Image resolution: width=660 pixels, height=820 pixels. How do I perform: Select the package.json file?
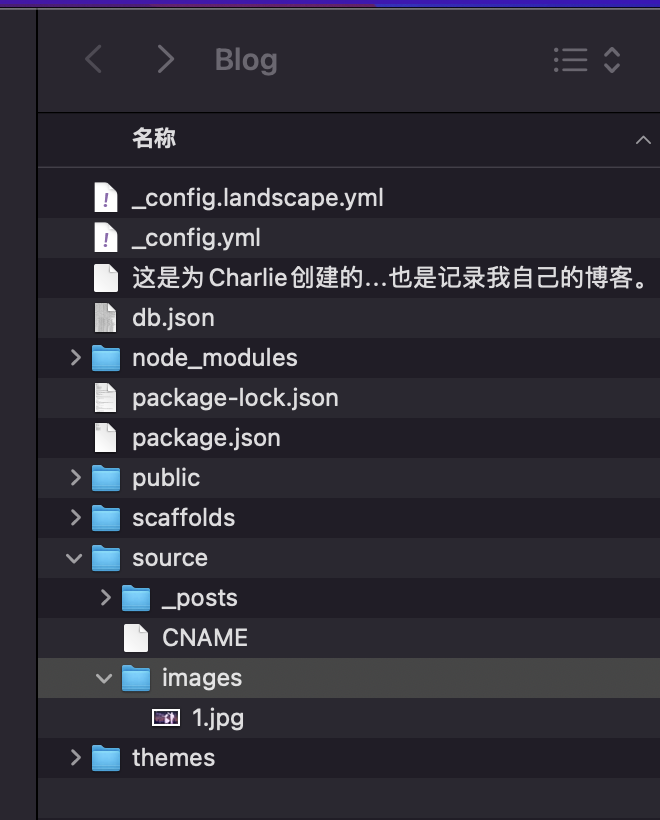pyautogui.click(x=206, y=438)
